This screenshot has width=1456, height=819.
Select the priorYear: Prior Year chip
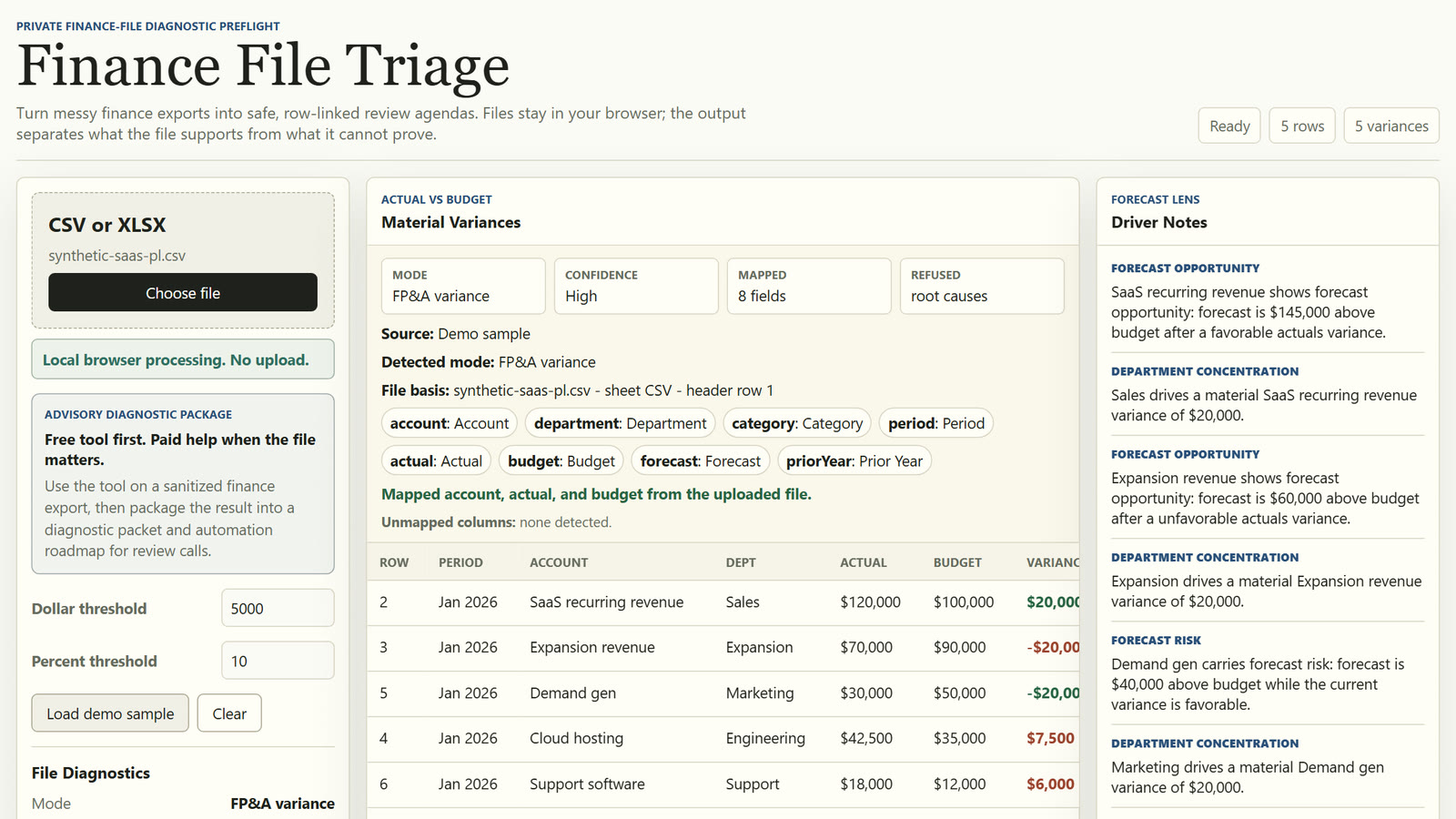(854, 461)
